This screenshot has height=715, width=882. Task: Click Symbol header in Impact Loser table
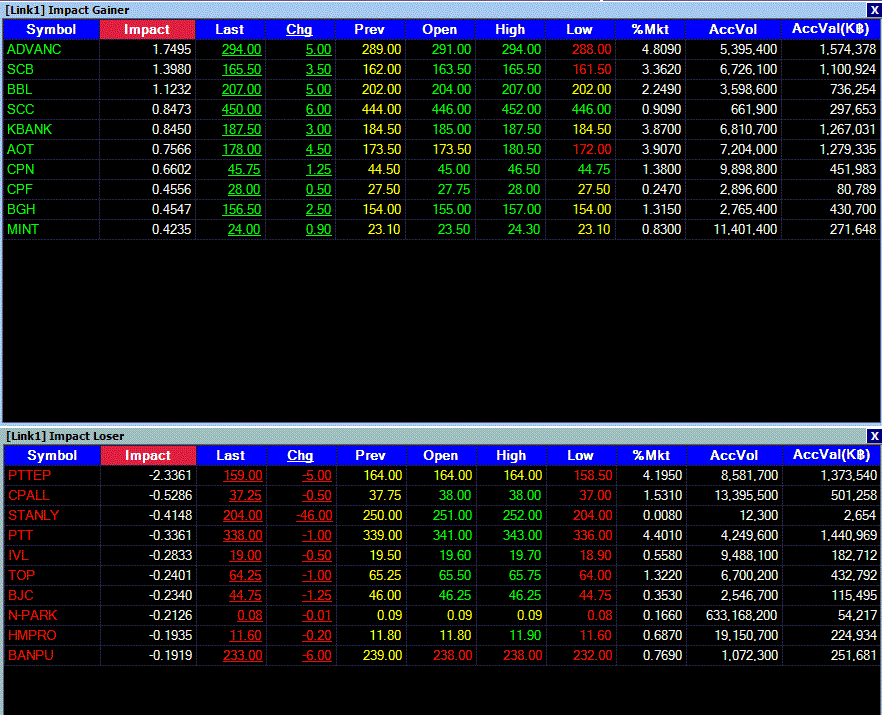52,456
